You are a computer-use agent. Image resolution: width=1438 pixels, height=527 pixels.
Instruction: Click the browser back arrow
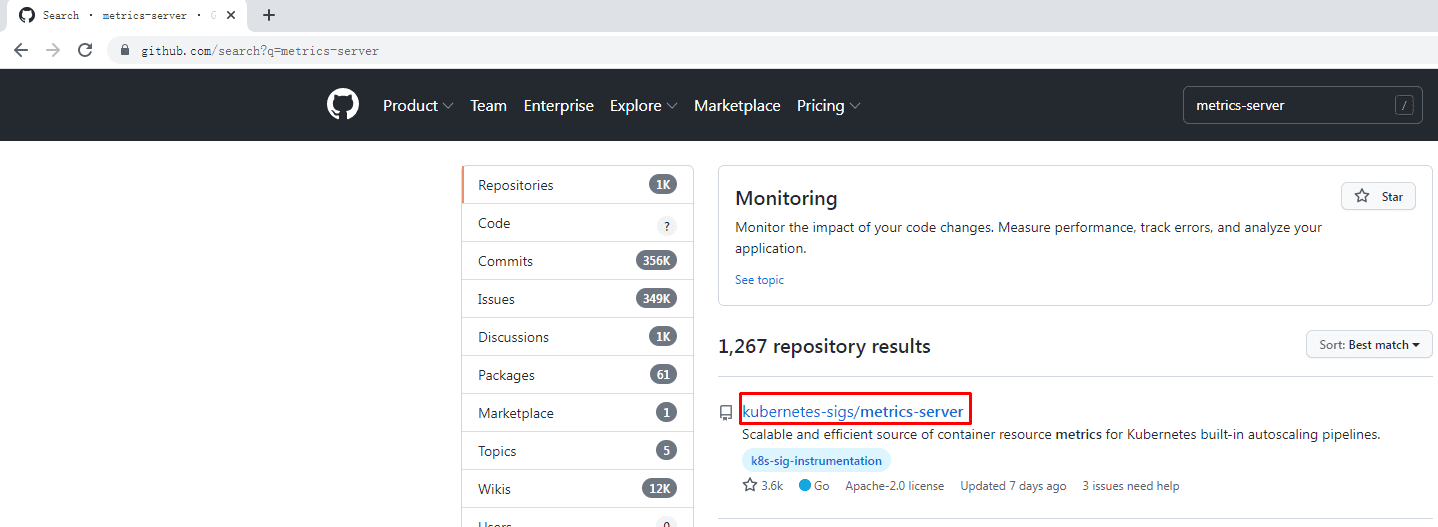point(21,50)
